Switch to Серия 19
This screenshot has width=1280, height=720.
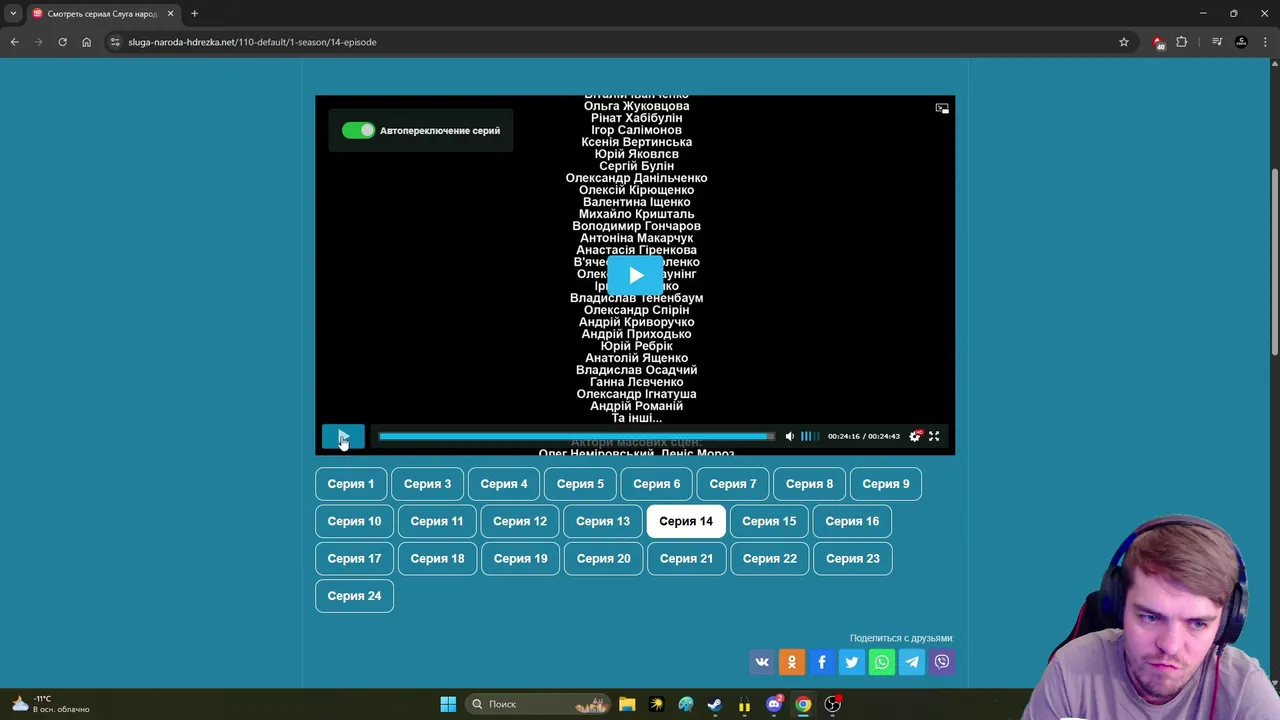[x=520, y=558]
